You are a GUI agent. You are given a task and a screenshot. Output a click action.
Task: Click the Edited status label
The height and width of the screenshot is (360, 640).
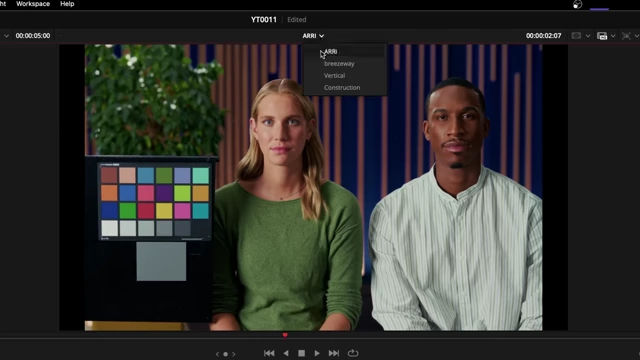297,20
